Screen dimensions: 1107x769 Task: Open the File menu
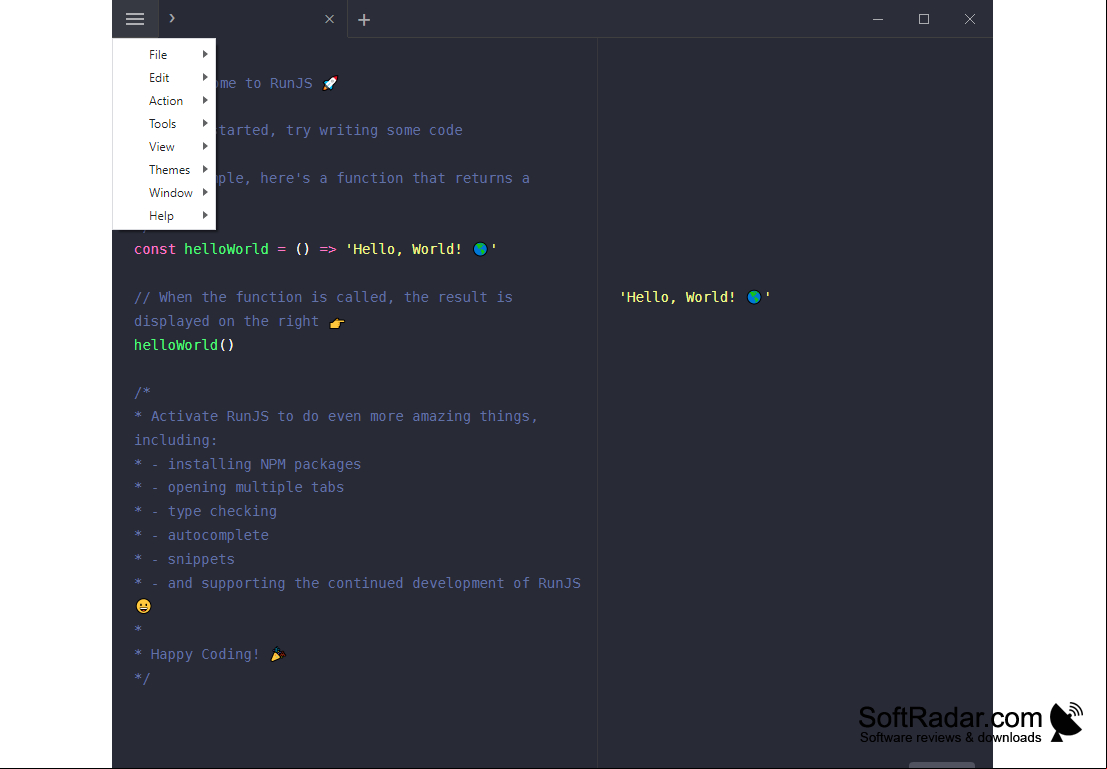[x=164, y=54]
